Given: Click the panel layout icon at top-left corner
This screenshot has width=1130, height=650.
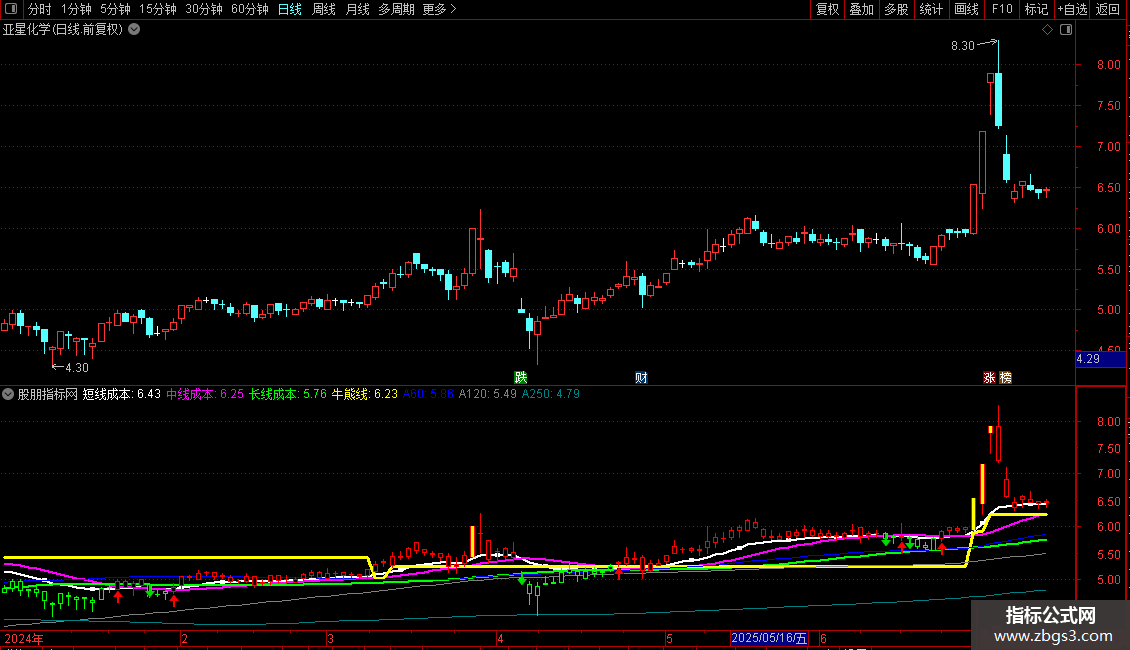Looking at the screenshot, I should [x=11, y=9].
